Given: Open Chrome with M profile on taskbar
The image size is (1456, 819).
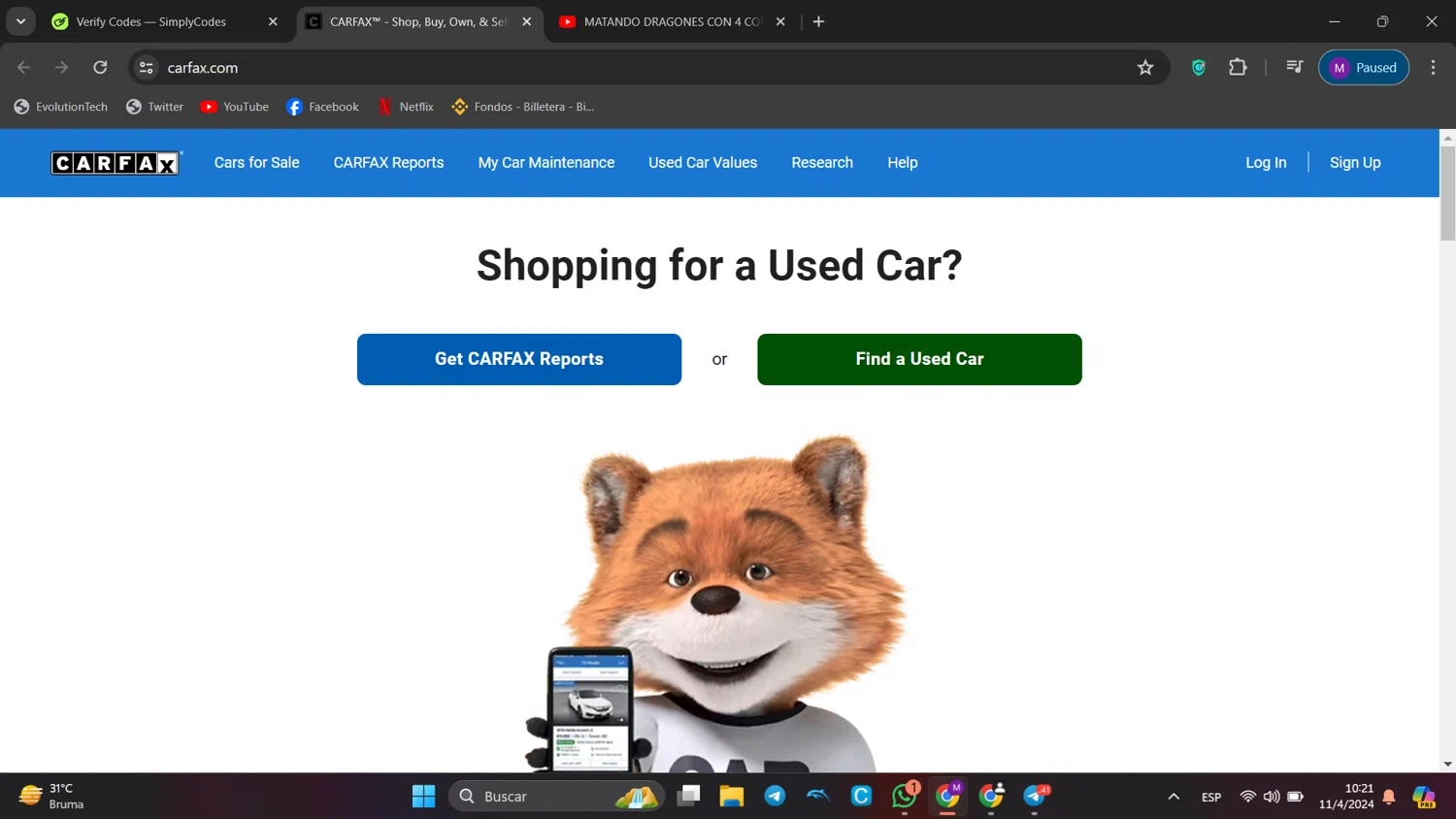Looking at the screenshot, I should click(x=948, y=796).
